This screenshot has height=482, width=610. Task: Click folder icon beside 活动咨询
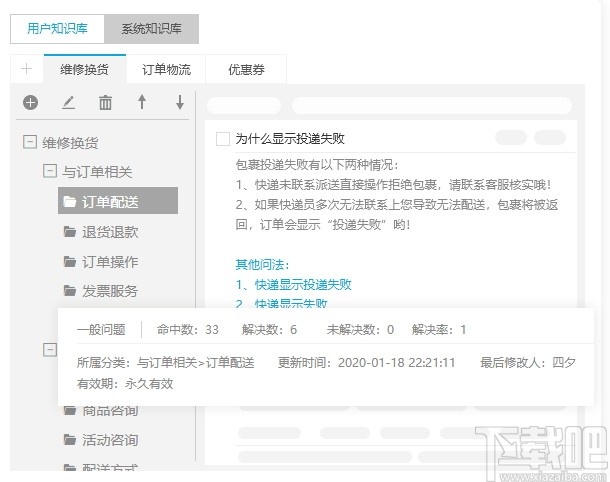pos(70,440)
